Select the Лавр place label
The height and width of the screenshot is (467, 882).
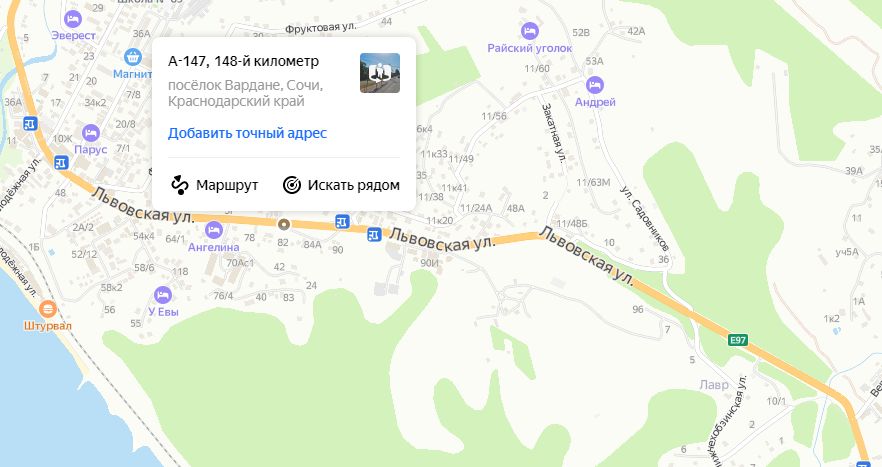714,385
